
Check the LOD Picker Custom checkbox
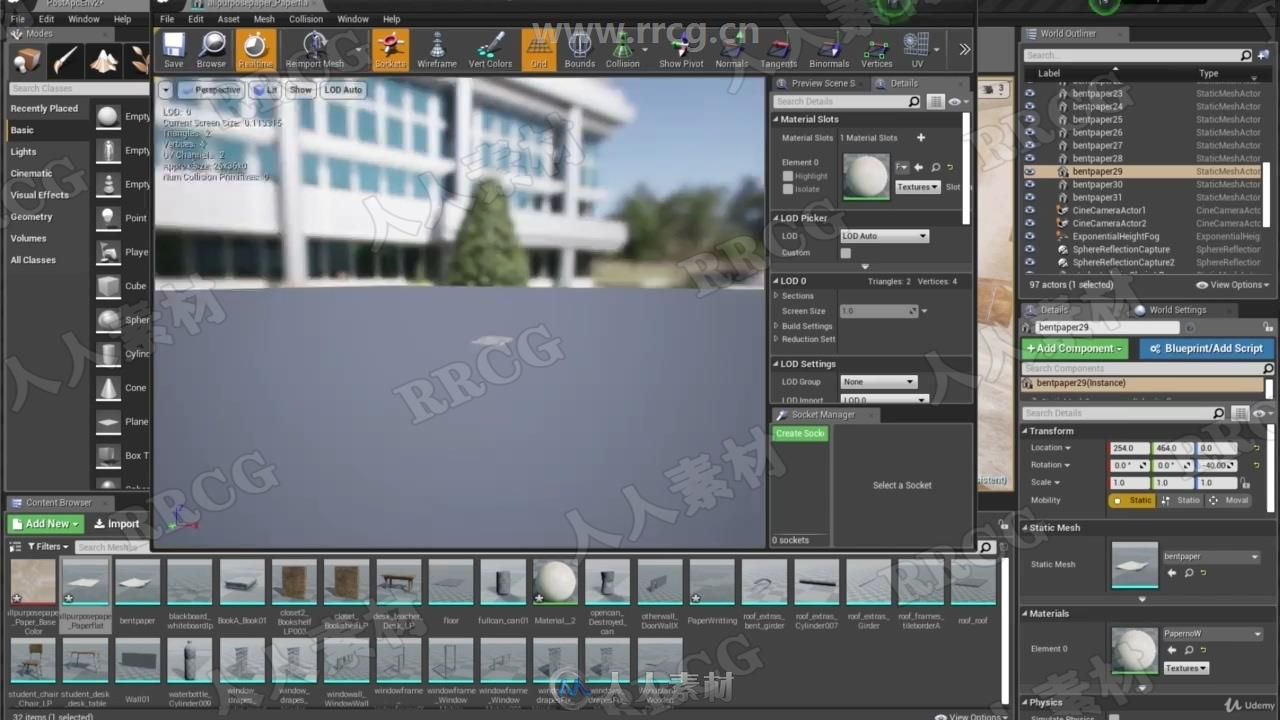[x=845, y=253]
